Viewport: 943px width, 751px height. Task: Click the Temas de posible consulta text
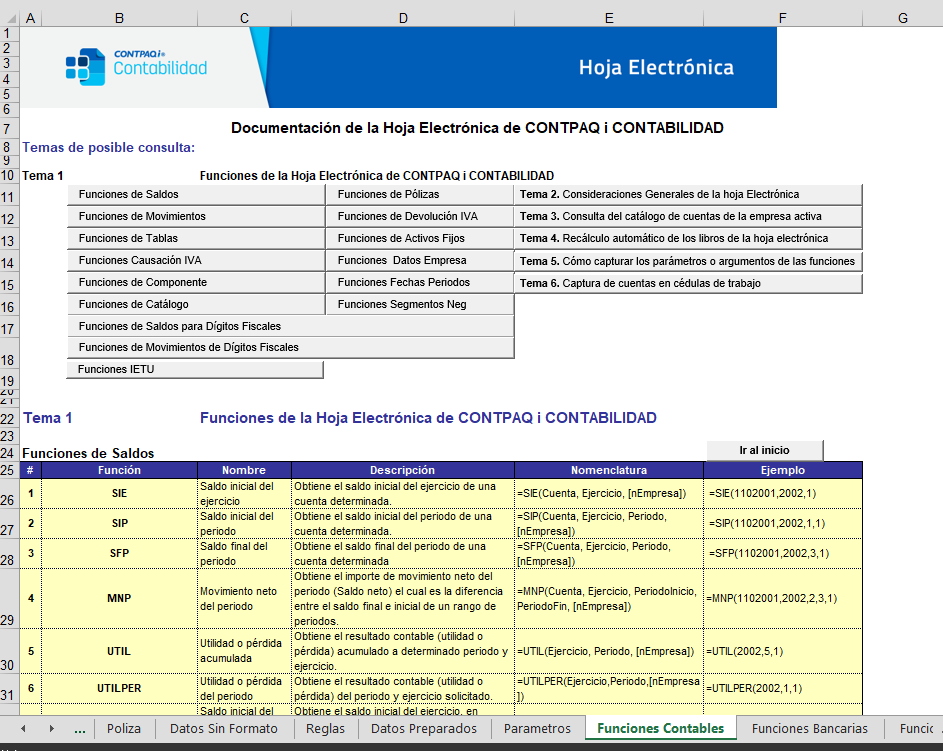pyautogui.click(x=109, y=148)
